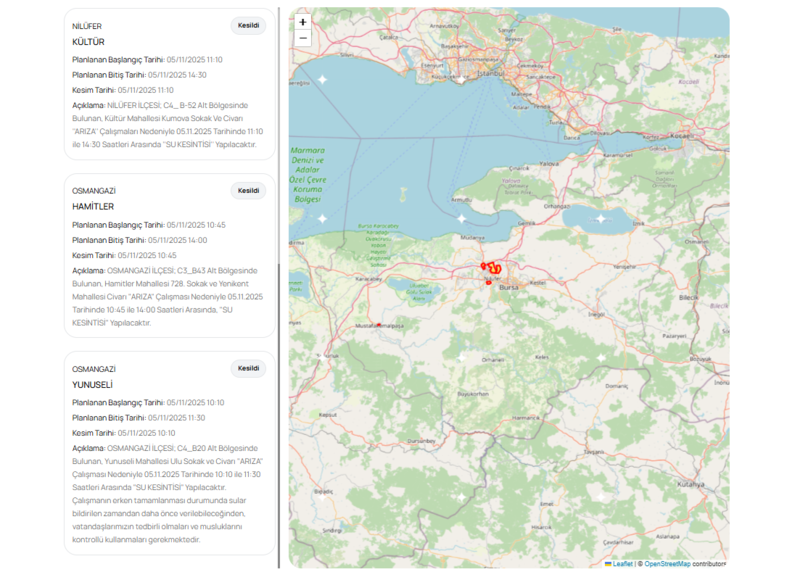Click the NİLÜFER district label on first card

pos(87,26)
